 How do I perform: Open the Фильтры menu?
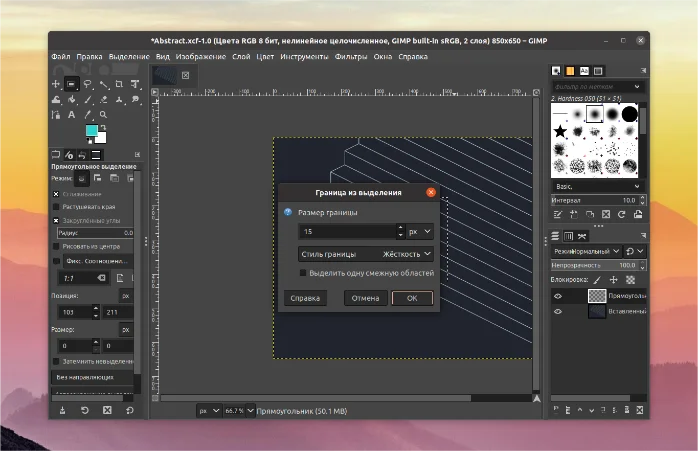click(x=351, y=57)
